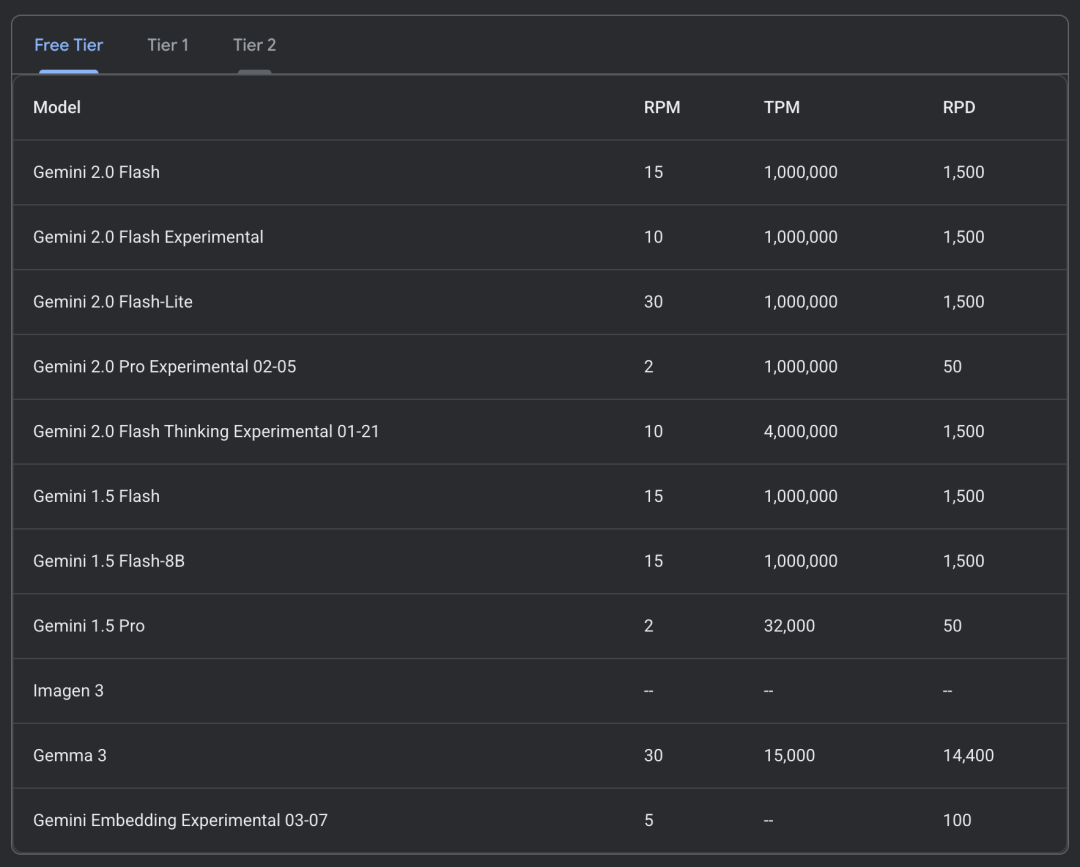The image size is (1080, 867).
Task: Click the Gemini 2.0 Flash-Lite model name
Action: [x=112, y=302]
